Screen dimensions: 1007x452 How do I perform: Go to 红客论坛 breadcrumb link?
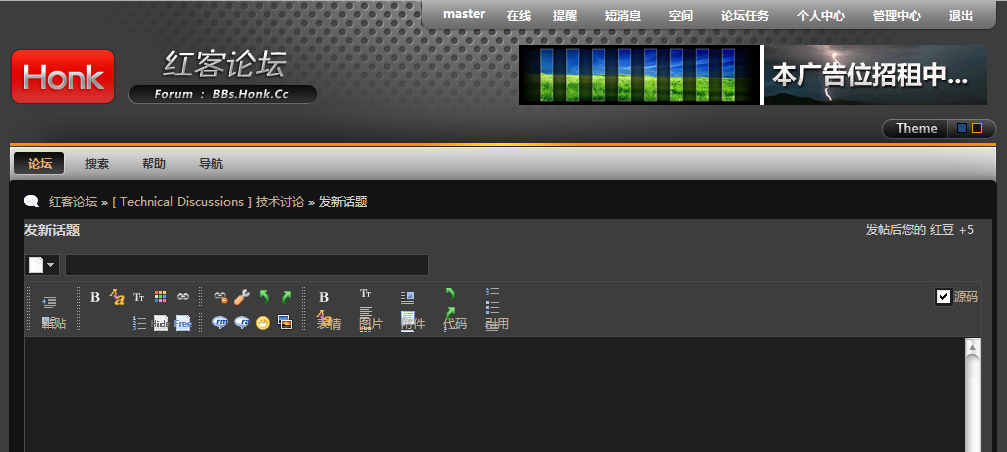tap(73, 202)
